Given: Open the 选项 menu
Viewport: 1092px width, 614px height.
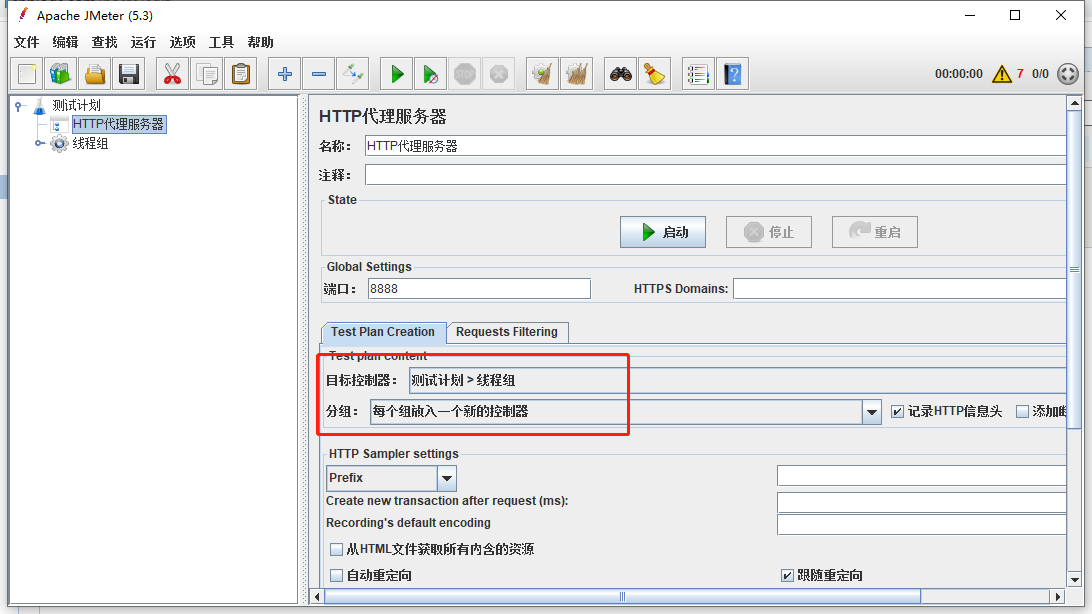Looking at the screenshot, I should point(182,42).
